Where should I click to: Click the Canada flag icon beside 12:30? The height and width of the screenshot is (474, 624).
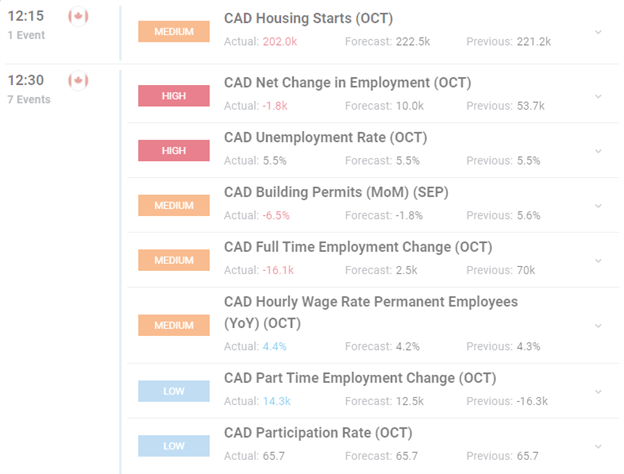[x=78, y=81]
